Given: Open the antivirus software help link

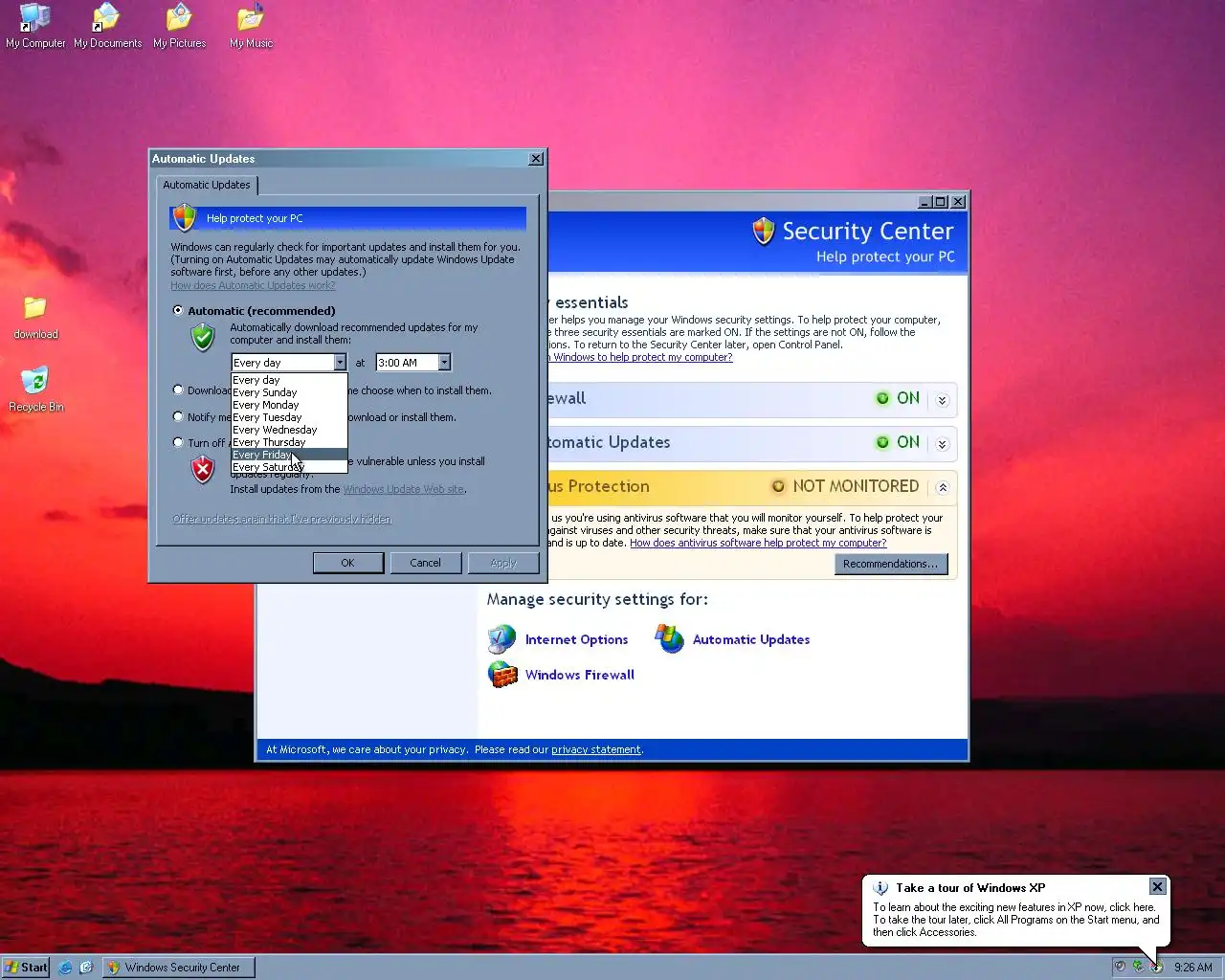Looking at the screenshot, I should pyautogui.click(x=758, y=543).
